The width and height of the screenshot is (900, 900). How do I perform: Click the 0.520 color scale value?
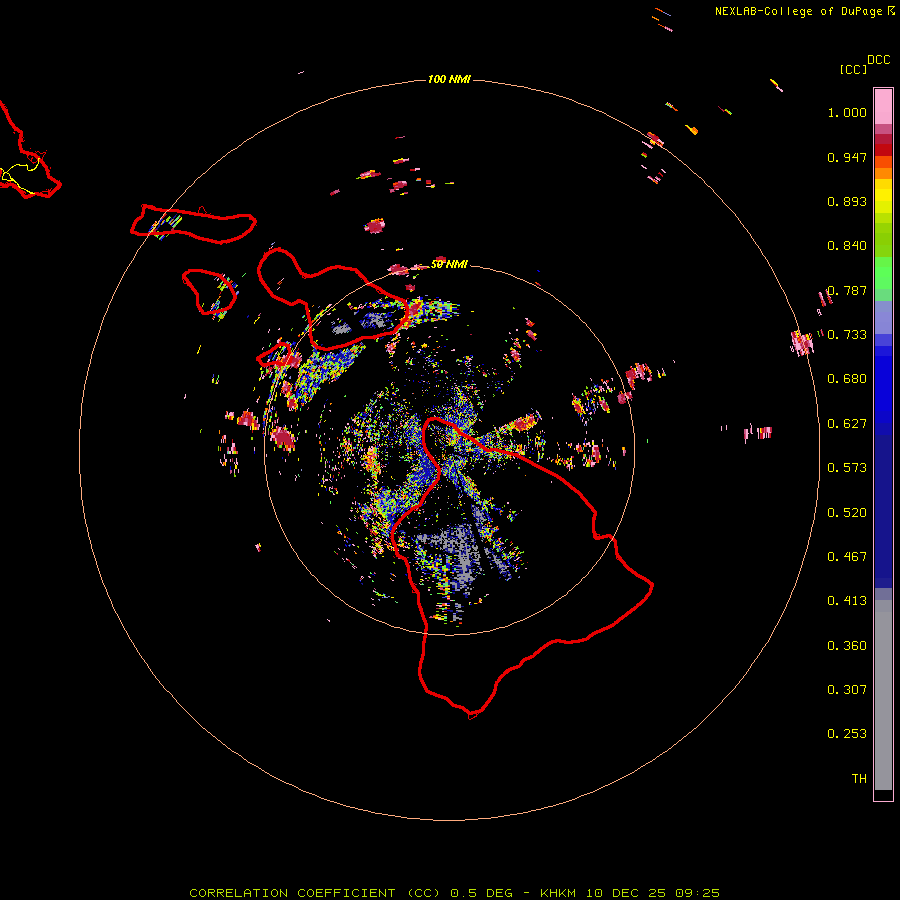(847, 513)
